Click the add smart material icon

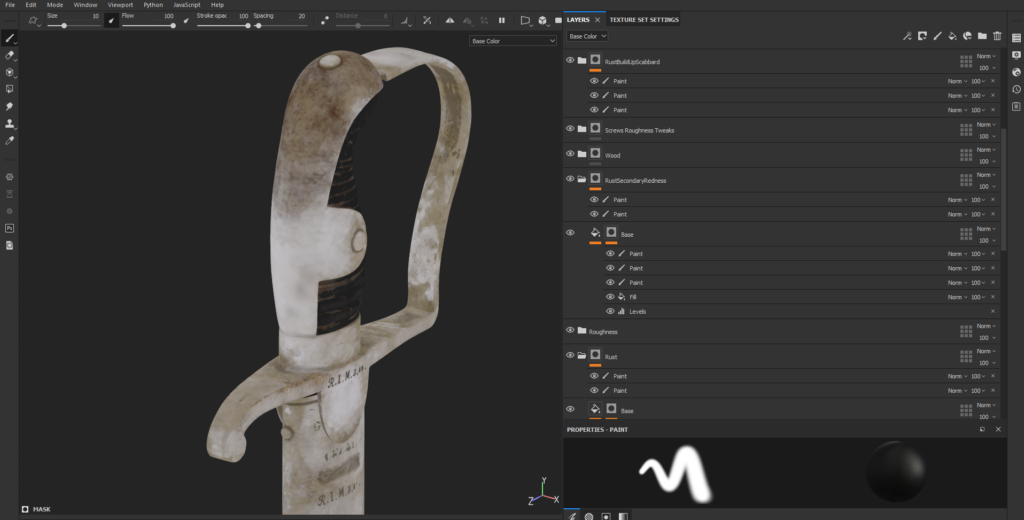[x=967, y=36]
